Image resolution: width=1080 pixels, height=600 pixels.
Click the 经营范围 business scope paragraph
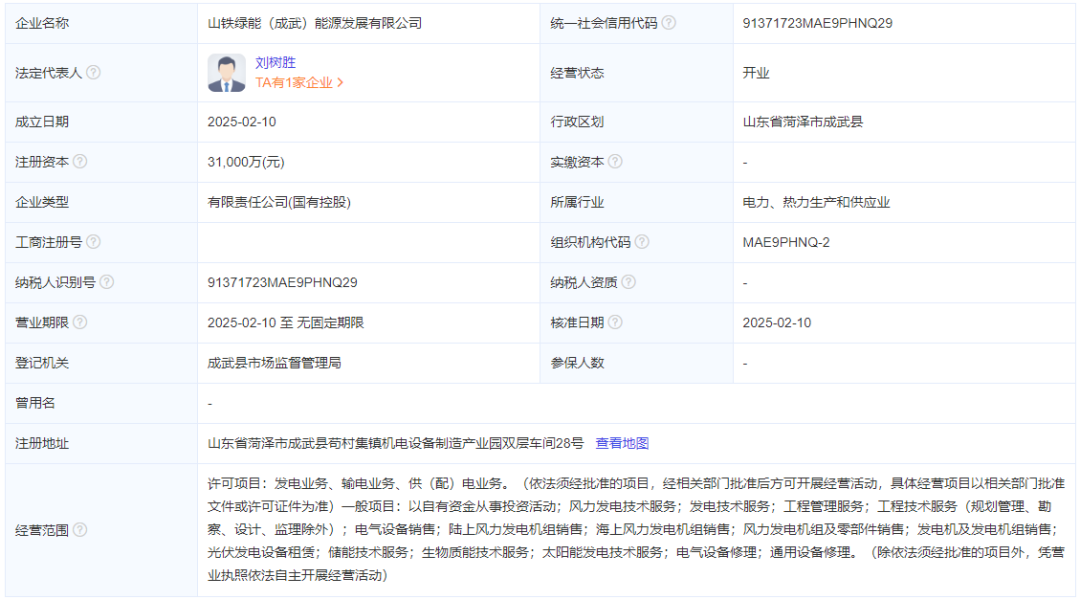[636, 529]
